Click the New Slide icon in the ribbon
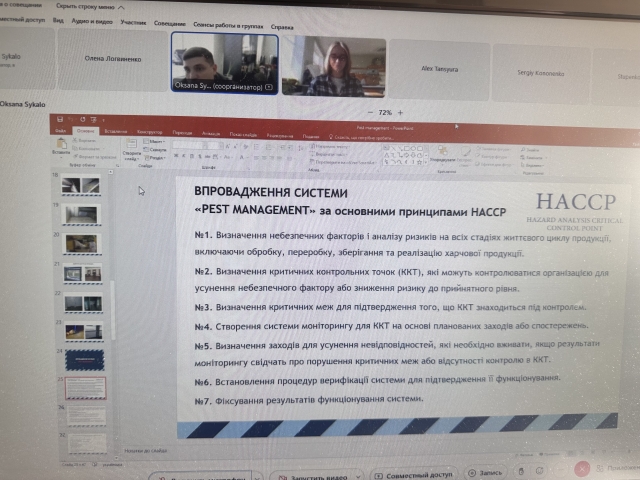The image size is (640, 480). [x=131, y=144]
